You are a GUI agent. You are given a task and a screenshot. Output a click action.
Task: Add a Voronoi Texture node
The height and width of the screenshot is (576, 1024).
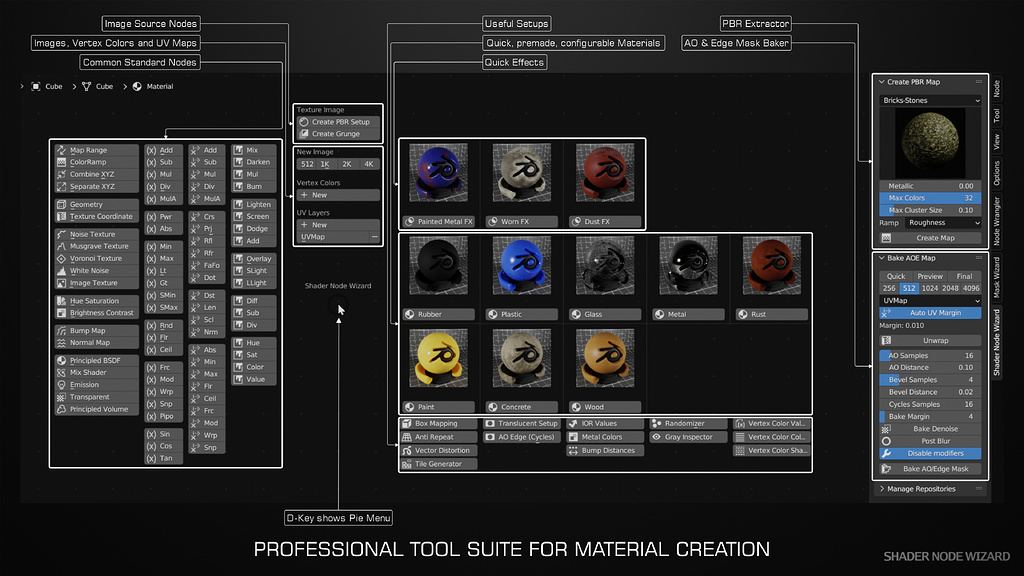(97, 258)
